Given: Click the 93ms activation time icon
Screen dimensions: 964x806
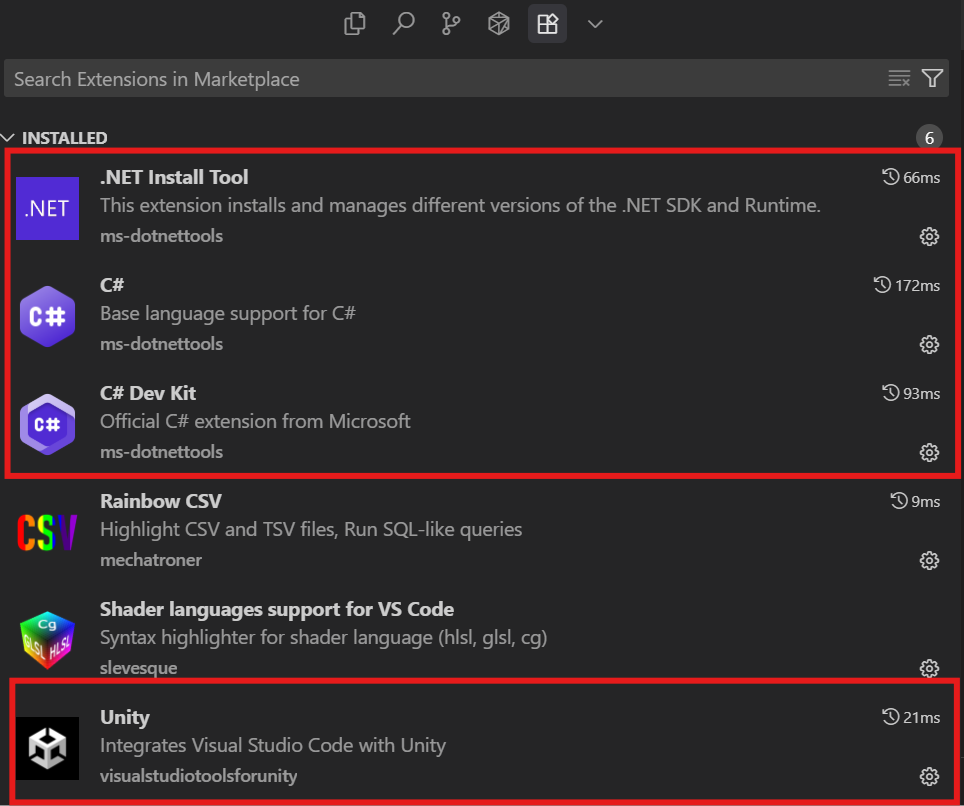Looking at the screenshot, I should tap(890, 393).
